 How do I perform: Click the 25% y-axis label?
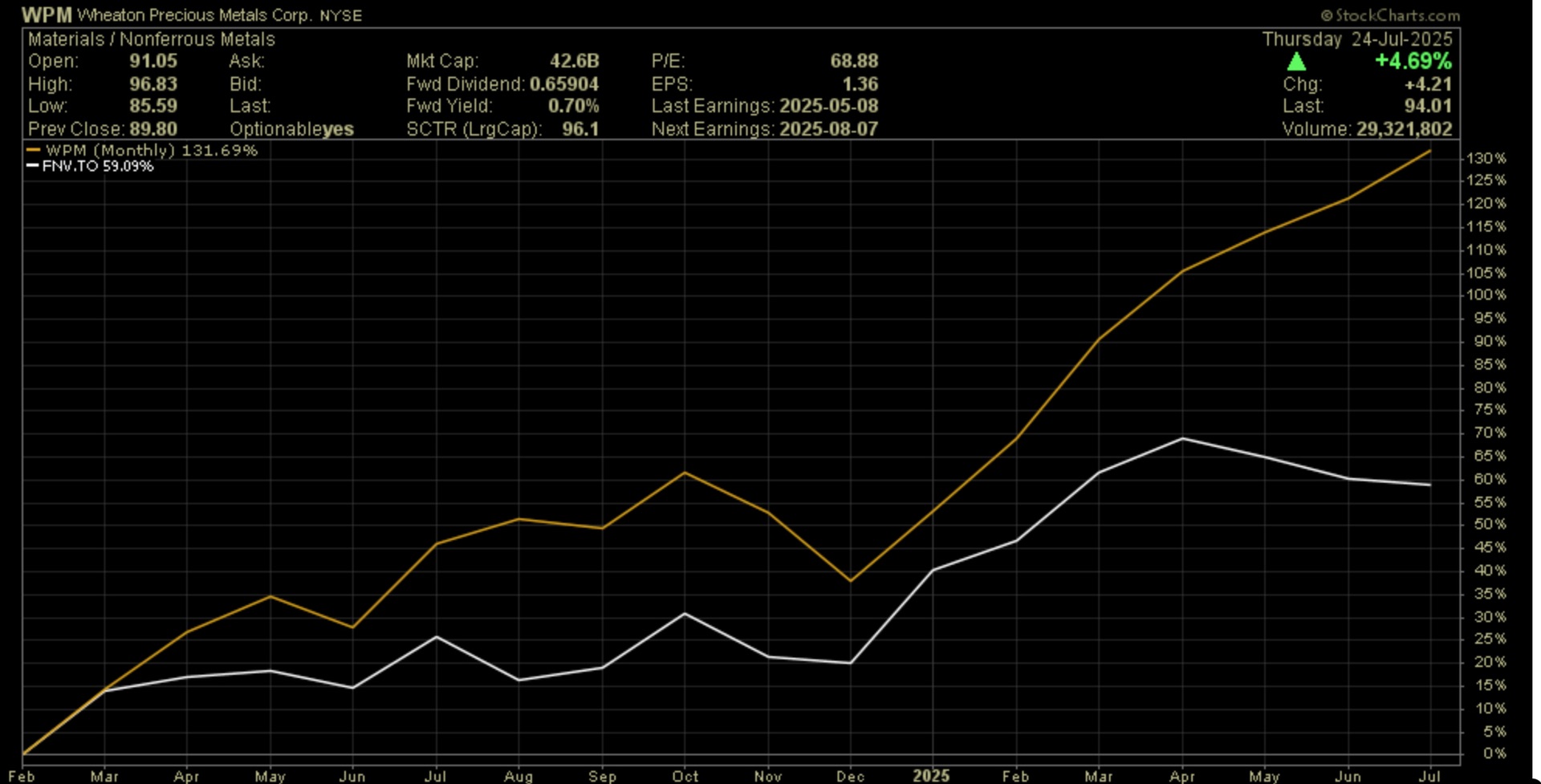click(x=1490, y=640)
